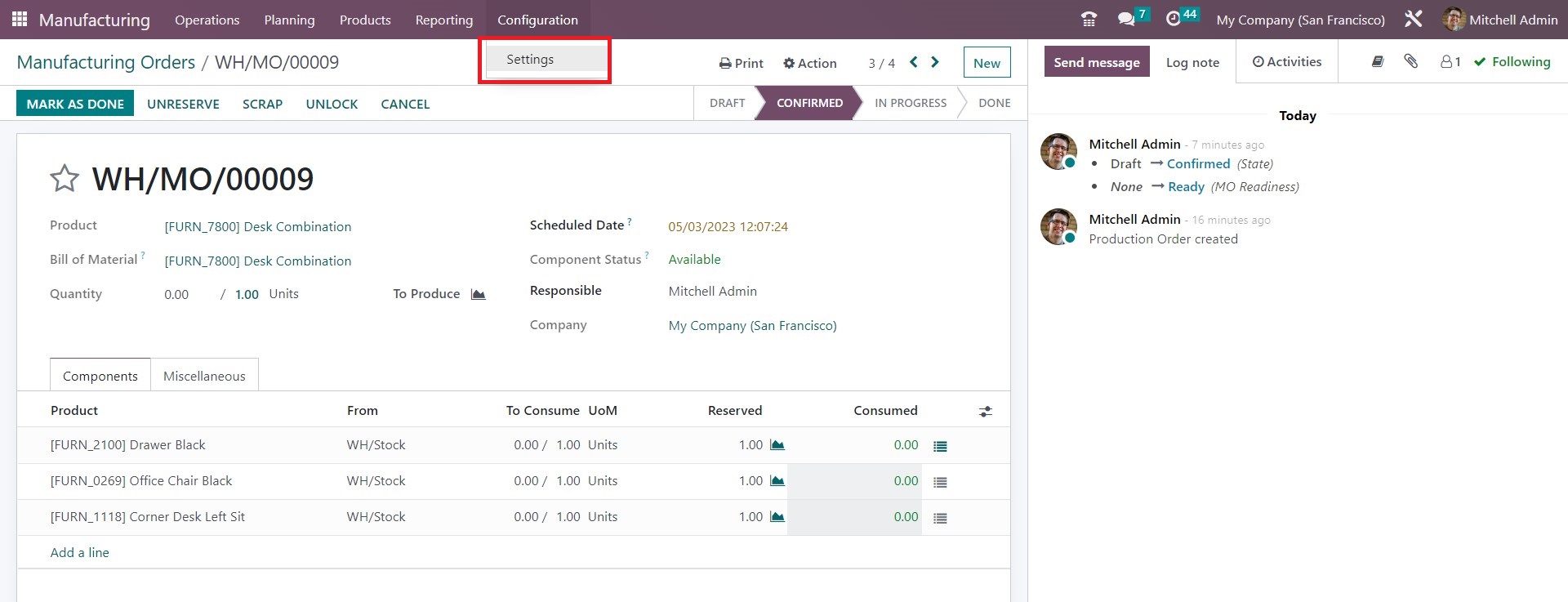
Task: Click the favorite star next to WH/MO/00009
Action: point(65,178)
